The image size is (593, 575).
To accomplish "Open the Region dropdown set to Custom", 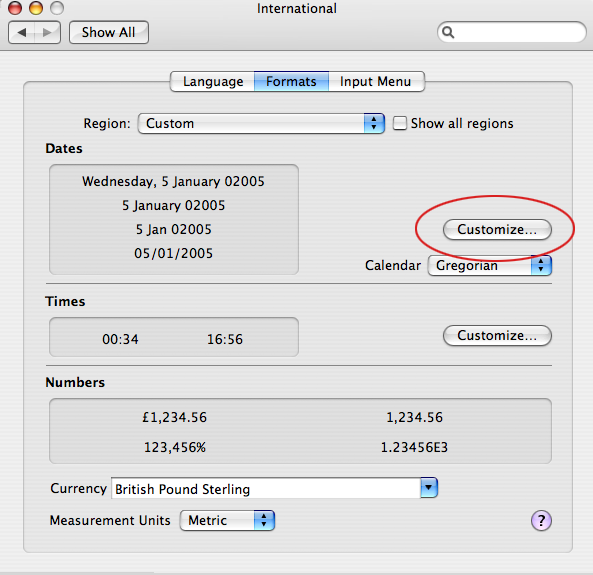I will (x=261, y=123).
